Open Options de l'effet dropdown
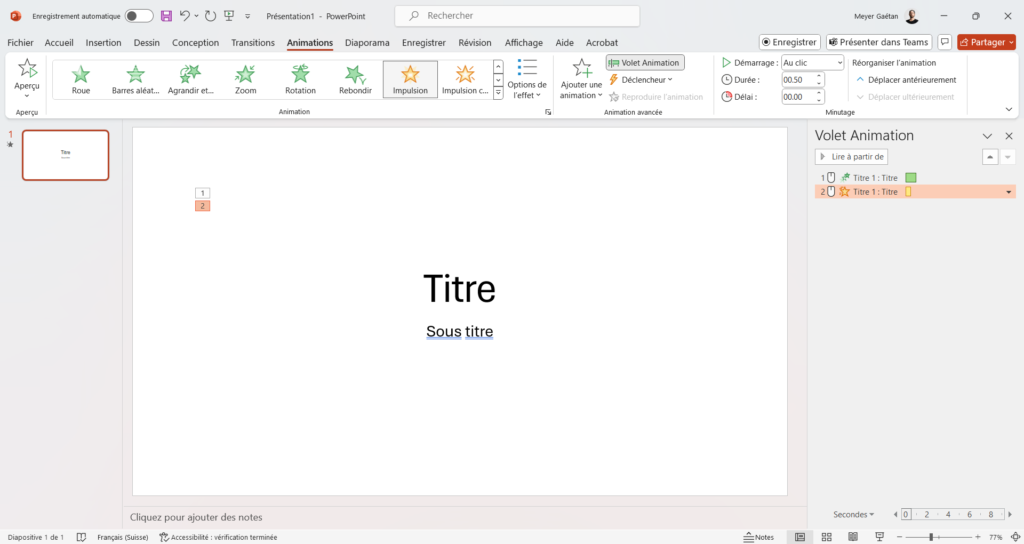This screenshot has height=544, width=1024. pos(527,79)
